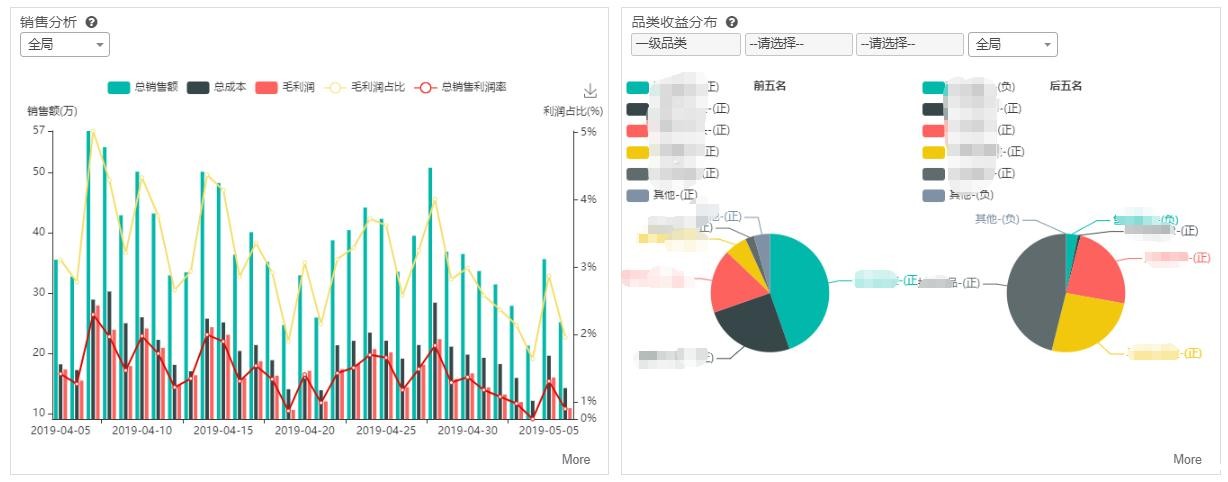Image resolution: width=1228 pixels, height=482 pixels.
Task: Open the 全局 dropdown in category revenue panel
Action: (x=1012, y=45)
